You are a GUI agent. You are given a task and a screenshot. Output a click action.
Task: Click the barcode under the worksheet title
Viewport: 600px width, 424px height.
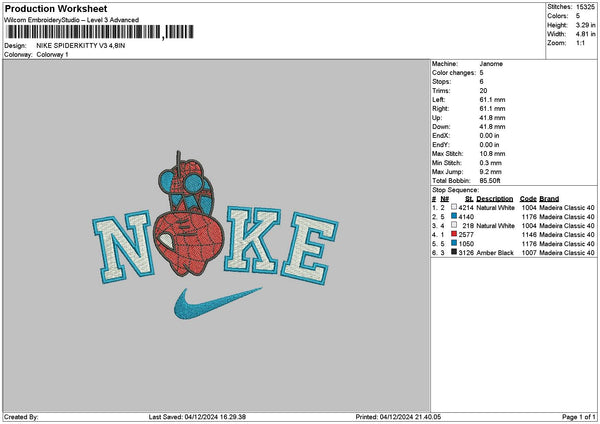click(x=100, y=32)
